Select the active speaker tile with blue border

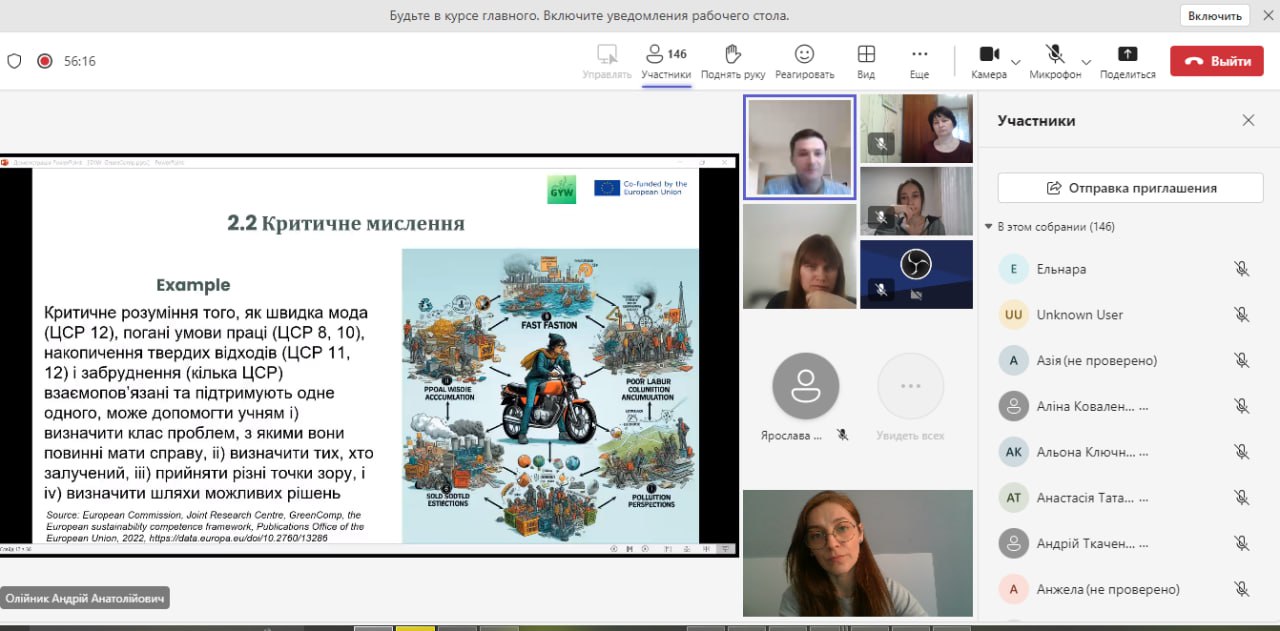[800, 148]
